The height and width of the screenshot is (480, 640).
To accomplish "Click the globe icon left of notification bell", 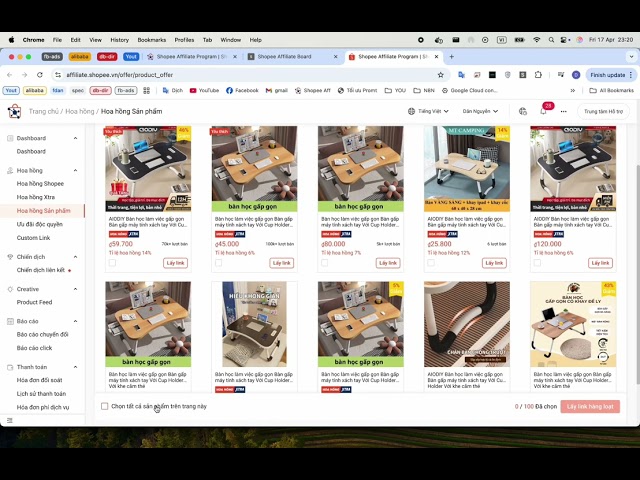I will [523, 111].
